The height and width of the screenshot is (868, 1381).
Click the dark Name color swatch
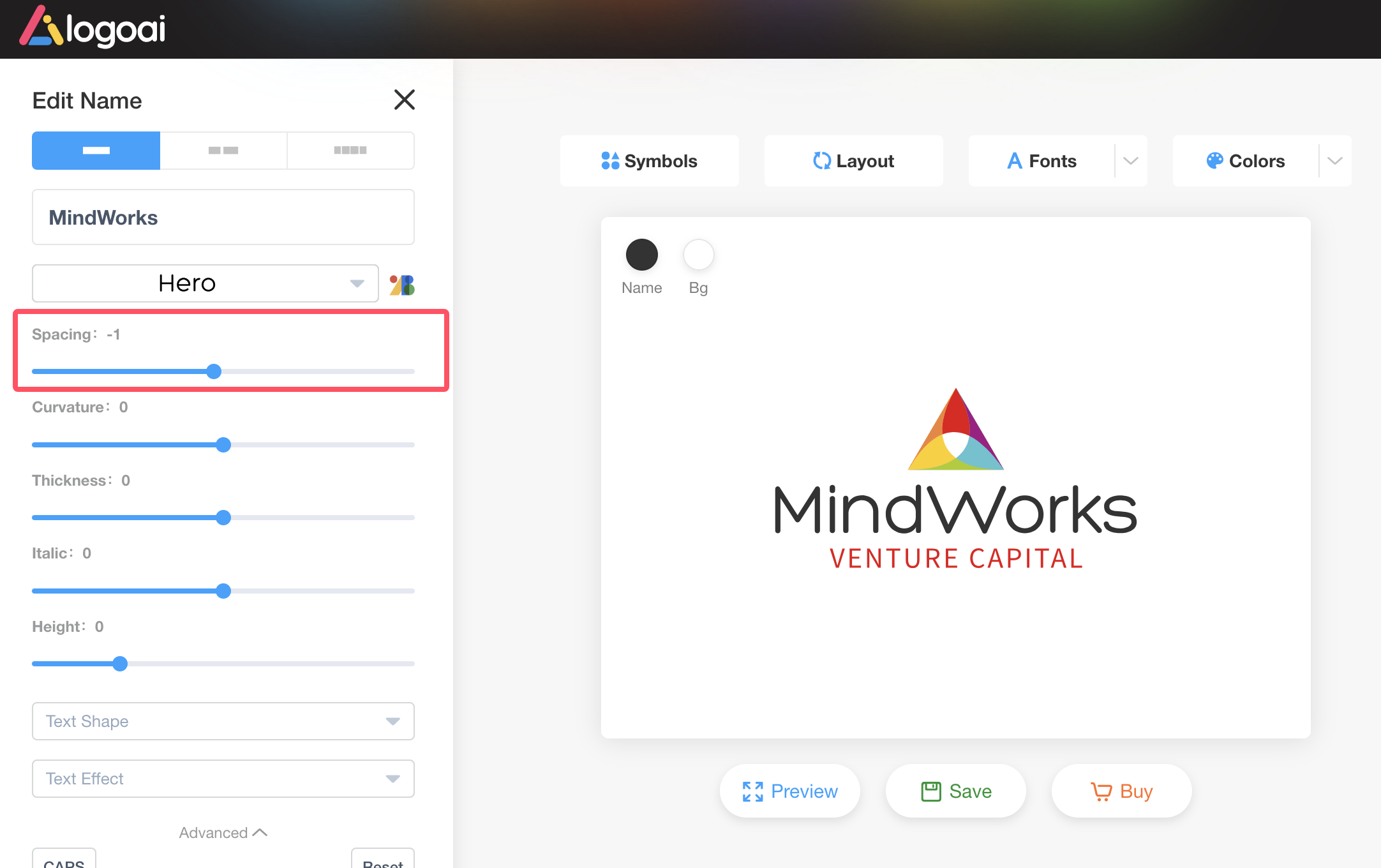pos(641,255)
